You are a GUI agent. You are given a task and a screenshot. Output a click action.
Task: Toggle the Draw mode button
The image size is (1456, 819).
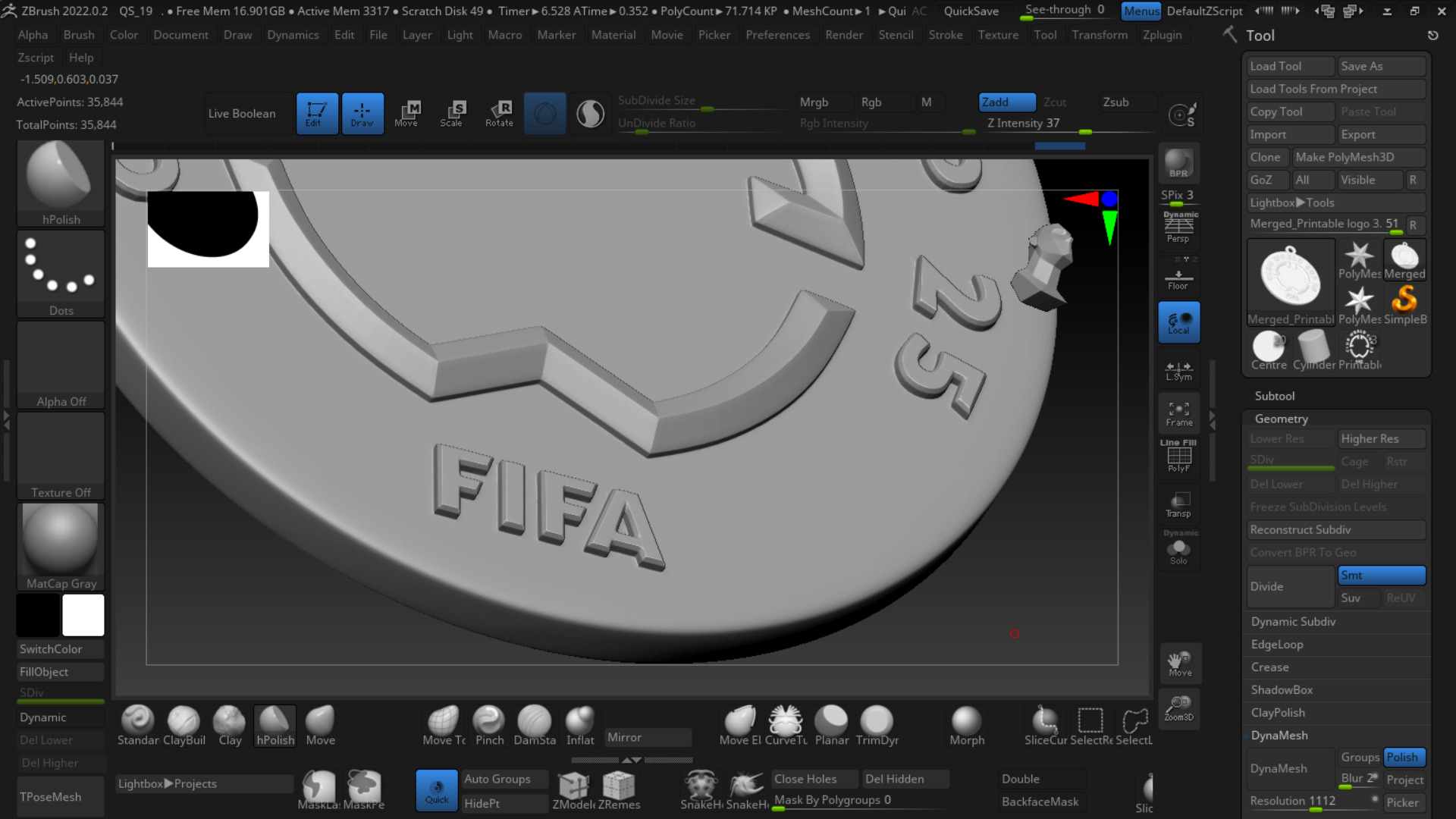[x=362, y=113]
